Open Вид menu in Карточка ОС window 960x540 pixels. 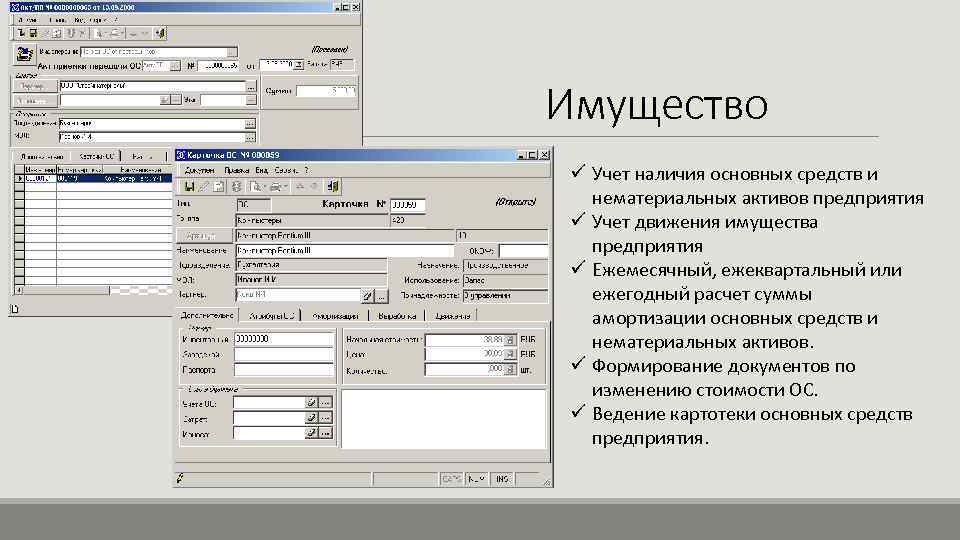pos(261,170)
